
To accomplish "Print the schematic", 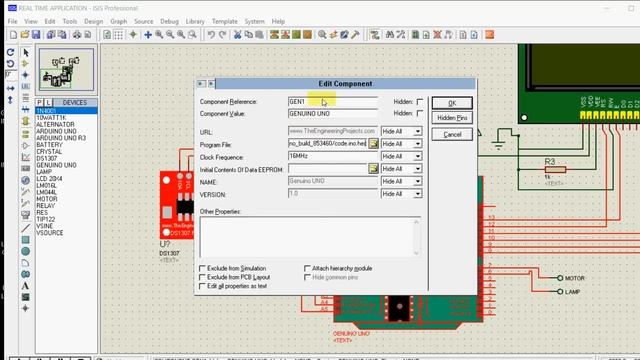I will [x=77, y=35].
